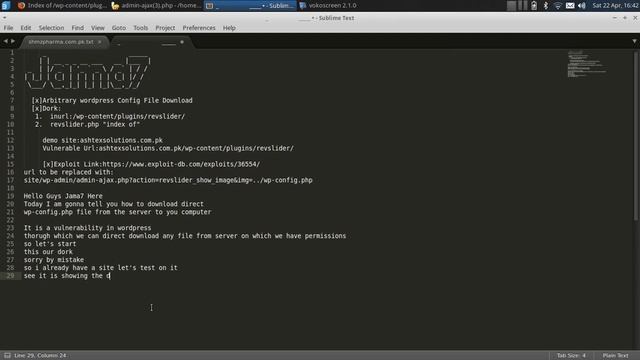This screenshot has width=640, height=360.
Task: Open the Preferences menu
Action: click(x=199, y=28)
